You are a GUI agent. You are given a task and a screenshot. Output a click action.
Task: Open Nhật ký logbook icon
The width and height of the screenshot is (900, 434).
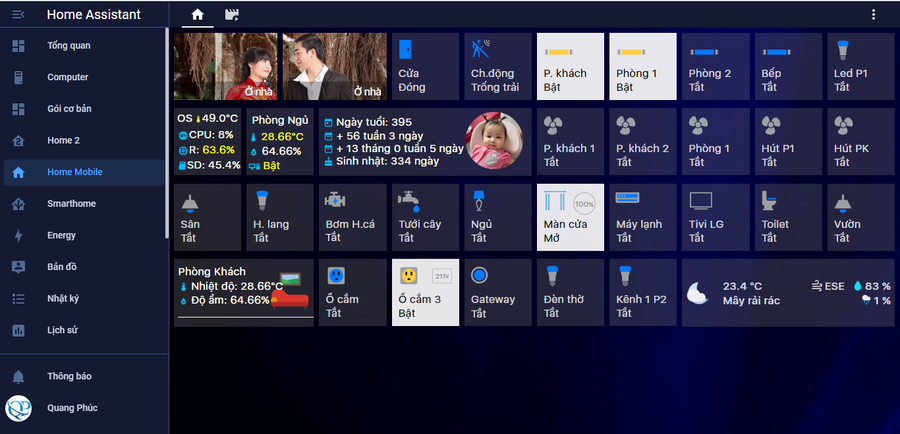click(x=18, y=299)
